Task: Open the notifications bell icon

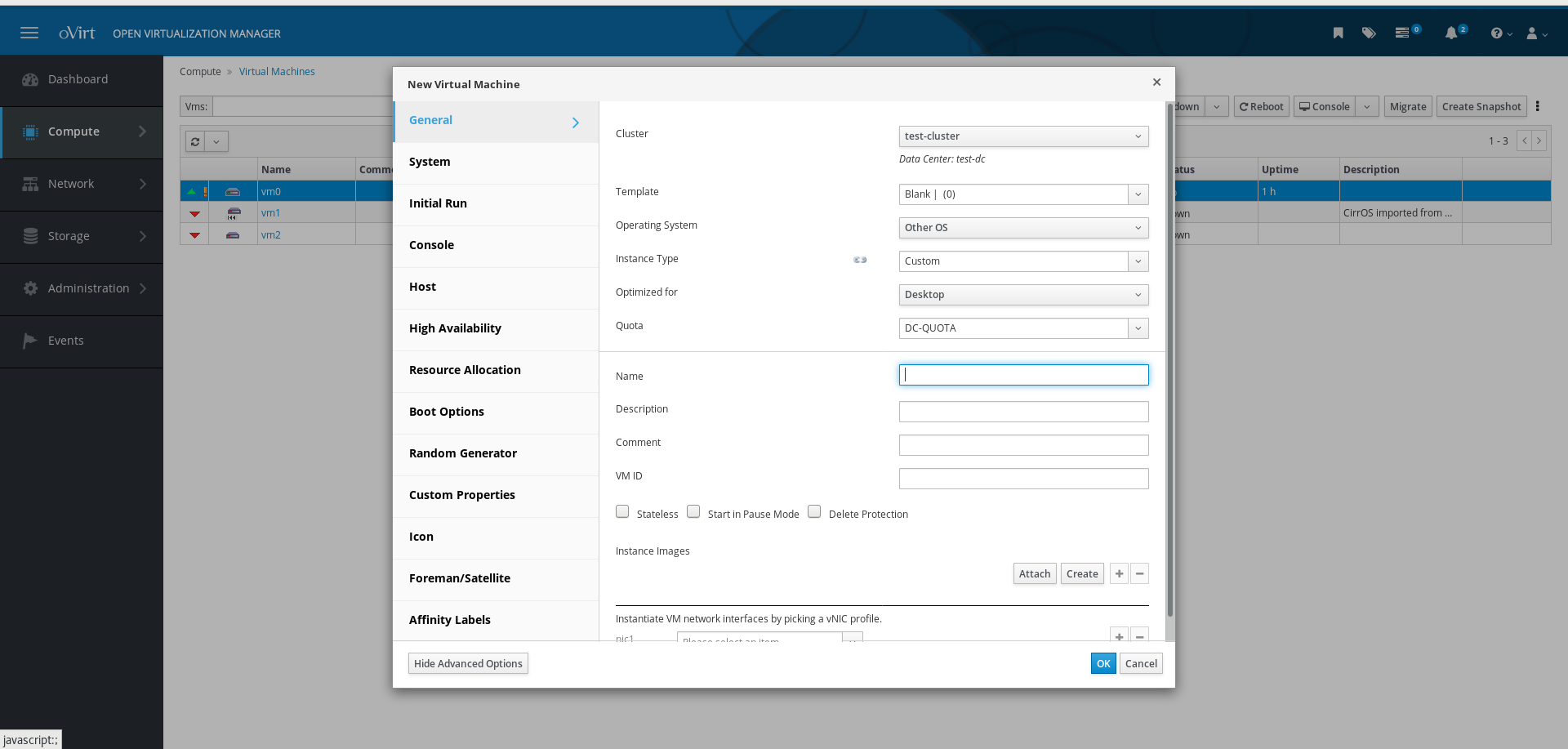Action: tap(1451, 33)
